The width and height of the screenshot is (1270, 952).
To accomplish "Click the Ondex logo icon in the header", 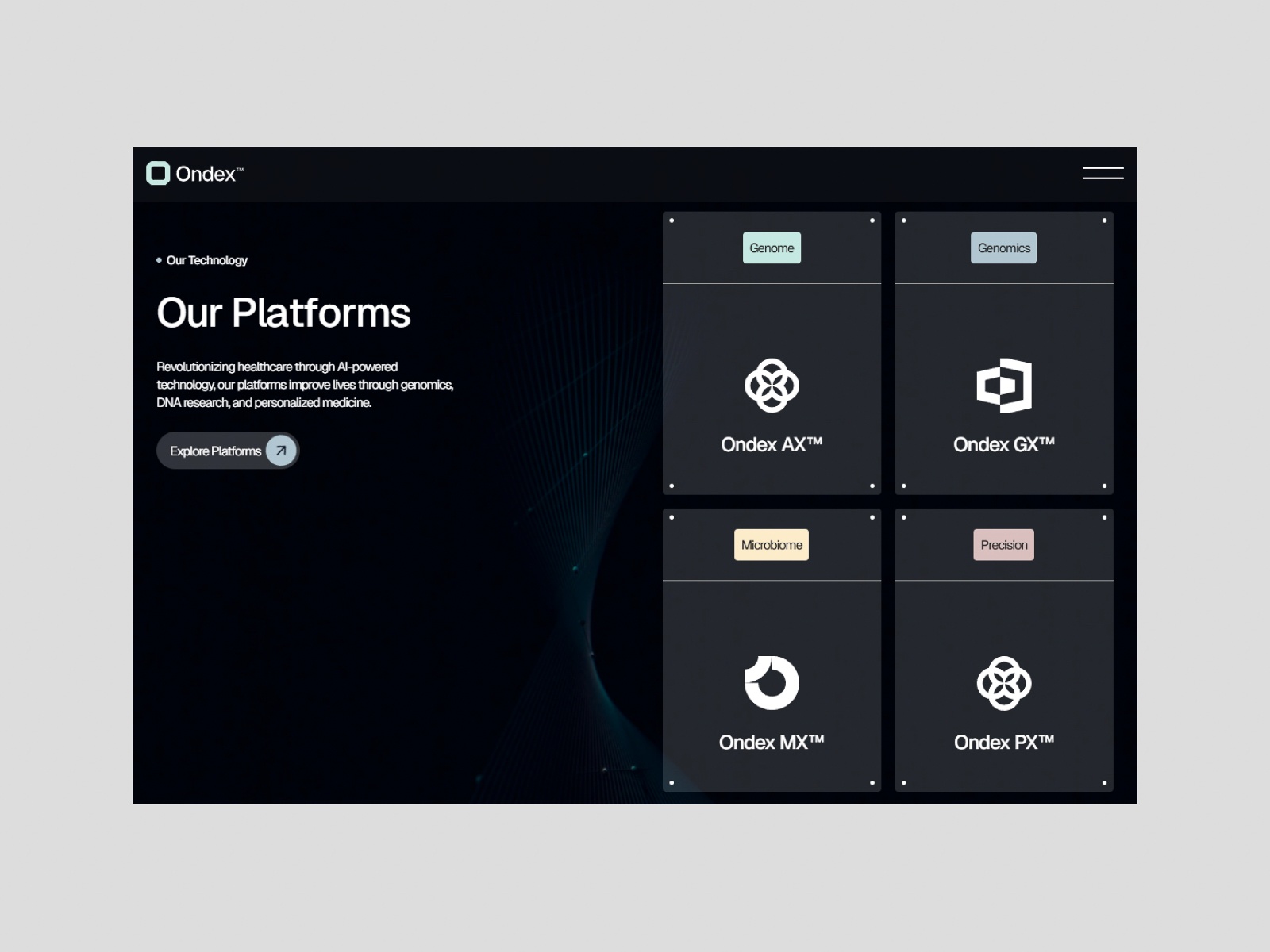I will click(158, 174).
